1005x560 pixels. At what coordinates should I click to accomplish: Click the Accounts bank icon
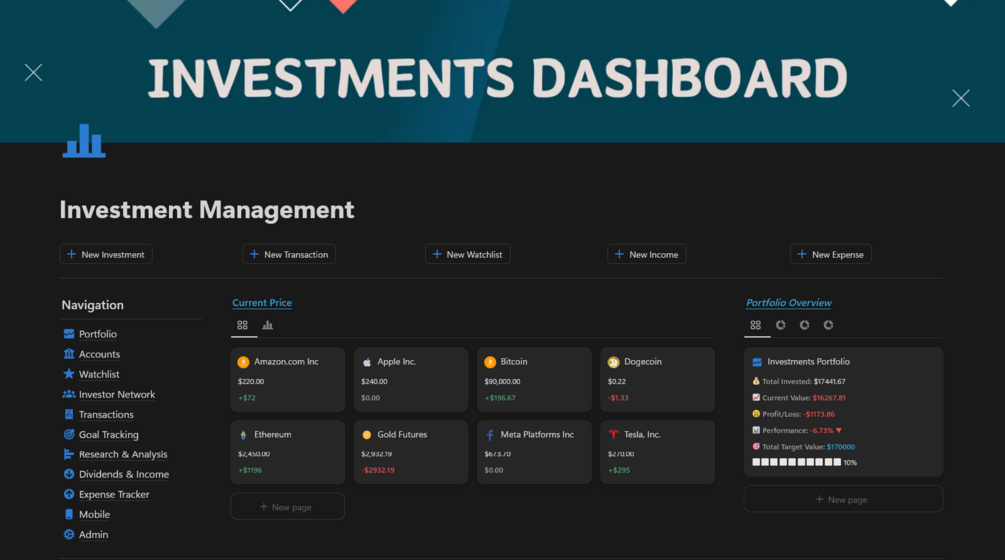(69, 354)
